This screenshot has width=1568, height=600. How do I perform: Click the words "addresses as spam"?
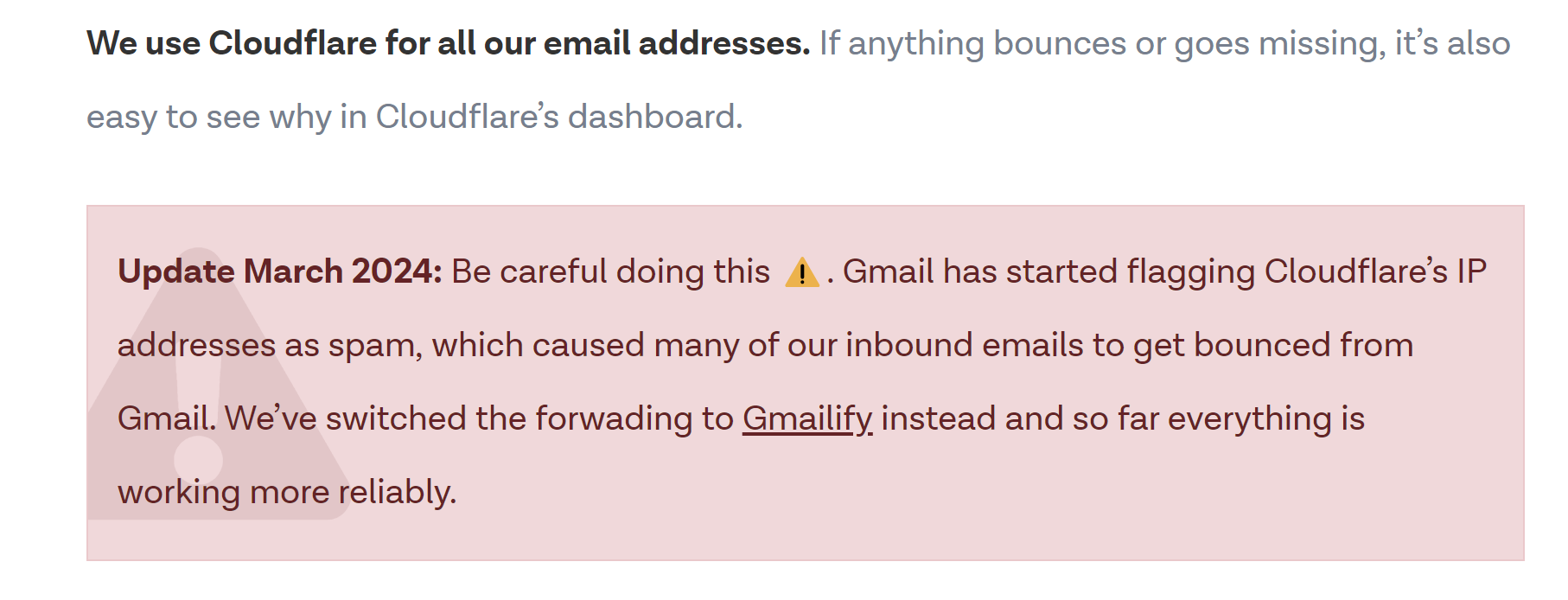[x=270, y=346]
